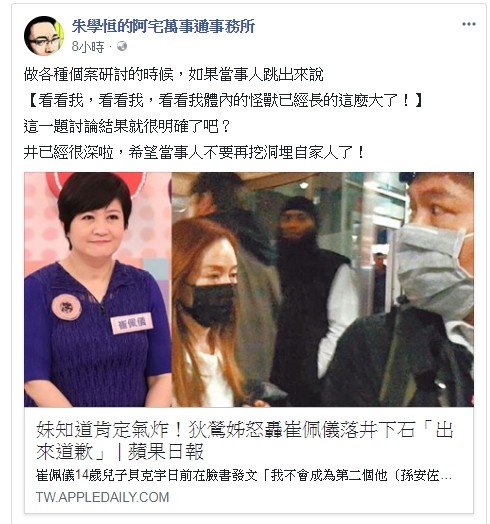This screenshot has height=524, width=490.
Task: Click the page's cartoon profile avatar
Action: click(x=44, y=36)
